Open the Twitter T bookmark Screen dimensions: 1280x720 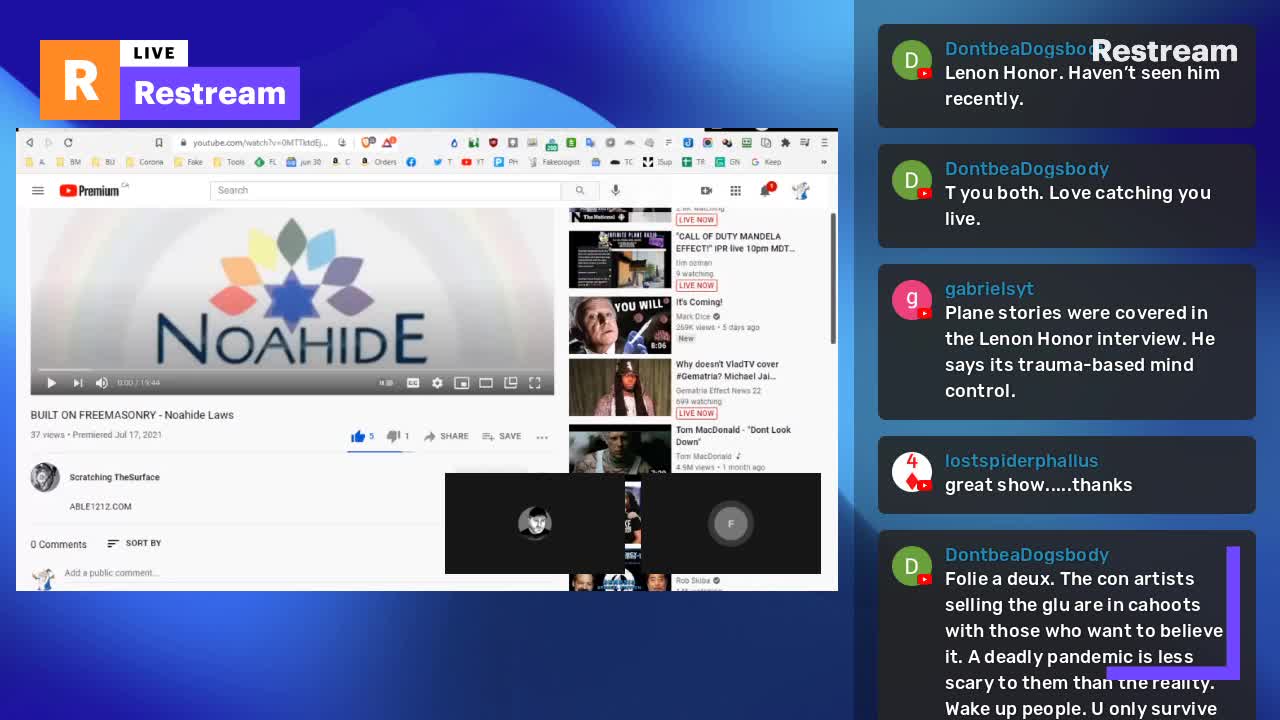coord(443,162)
